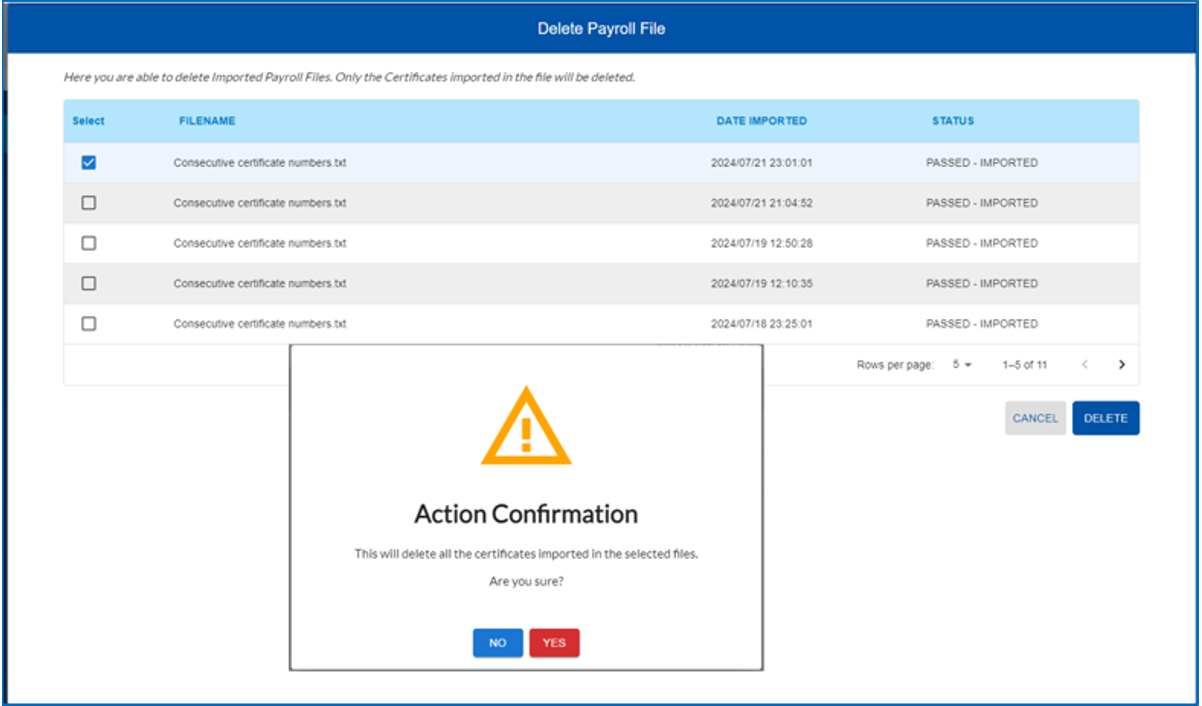This screenshot has width=1202, height=706.
Task: Confirm deletion with the red YES button
Action: pyautogui.click(x=554, y=643)
